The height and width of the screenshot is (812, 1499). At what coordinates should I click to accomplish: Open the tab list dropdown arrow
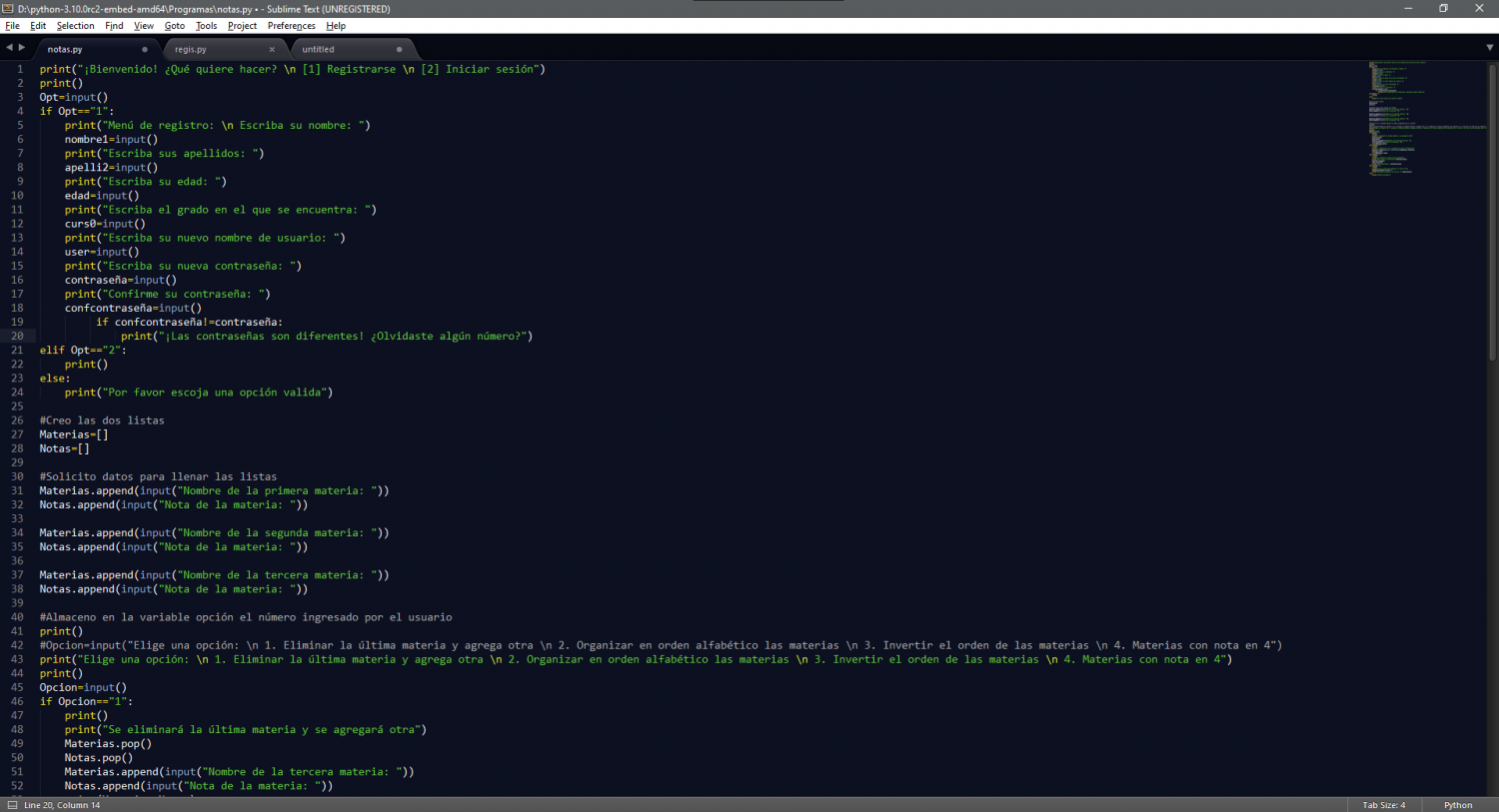[1489, 48]
